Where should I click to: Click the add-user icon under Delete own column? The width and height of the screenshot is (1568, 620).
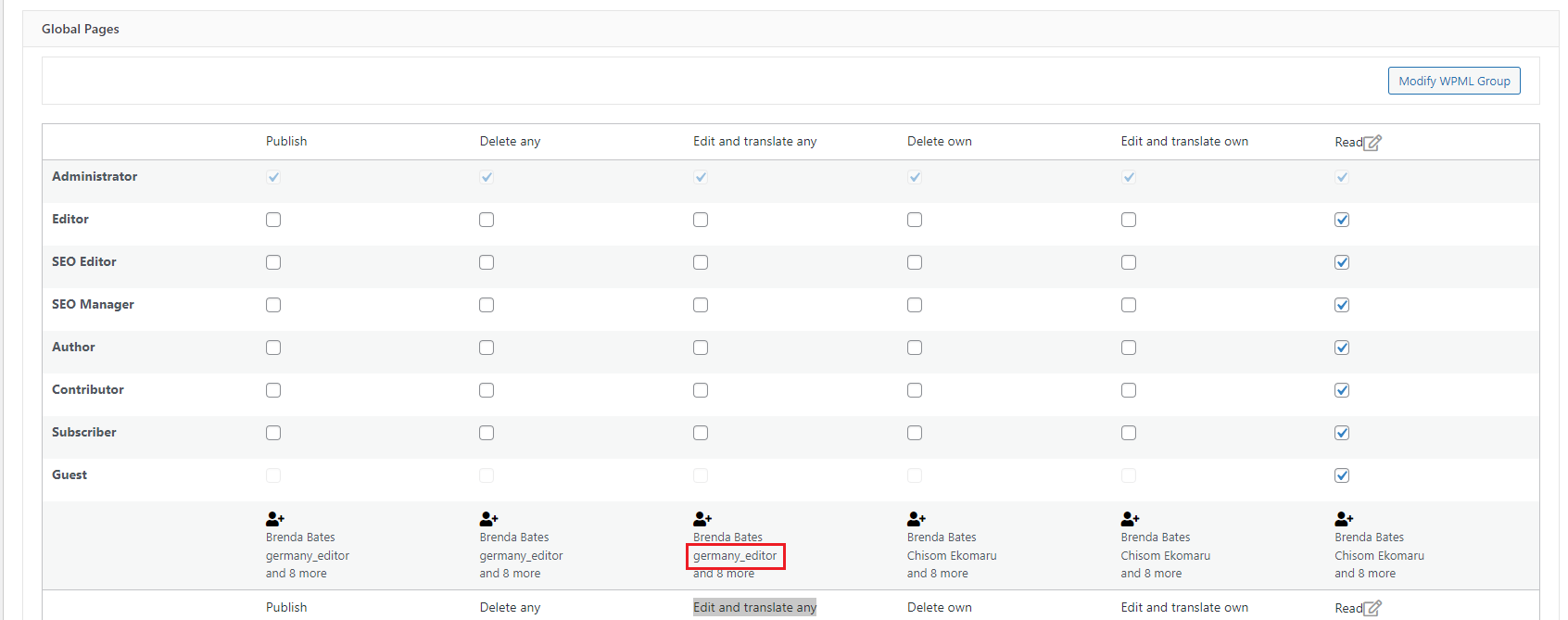(917, 519)
